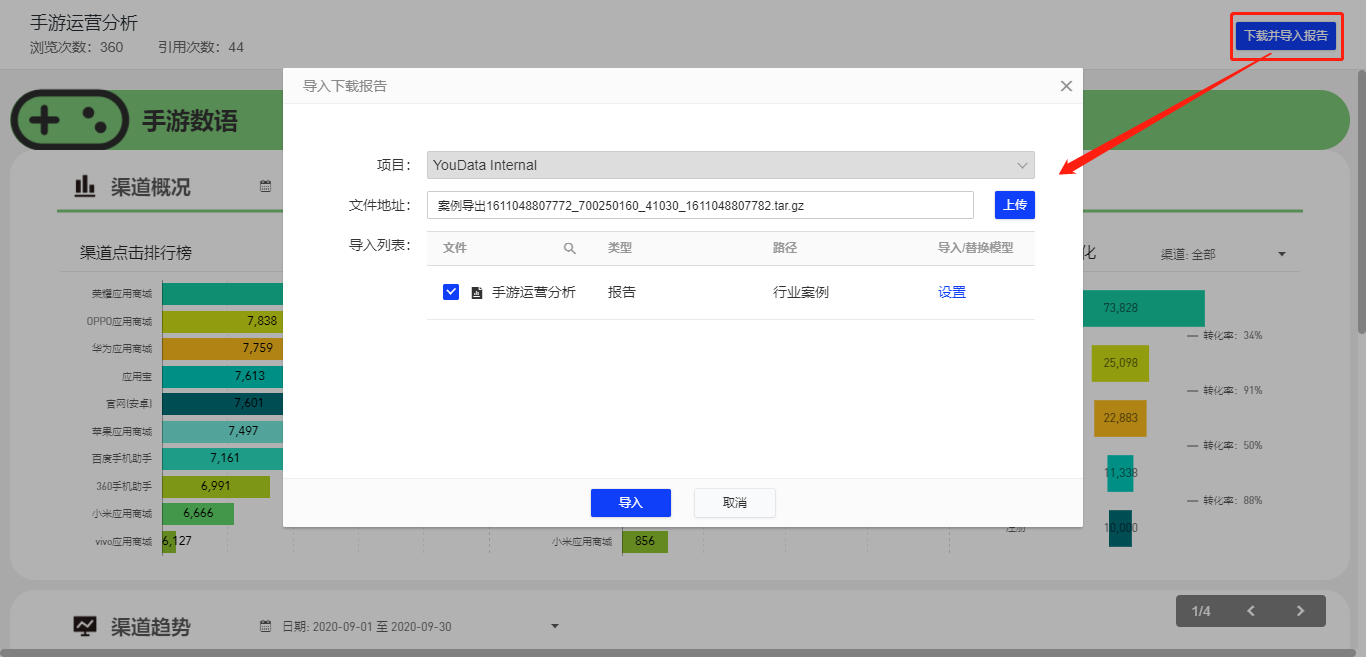The width and height of the screenshot is (1366, 657).
Task: Uncheck the 手游运营分析 file checkbox
Action: point(451,292)
